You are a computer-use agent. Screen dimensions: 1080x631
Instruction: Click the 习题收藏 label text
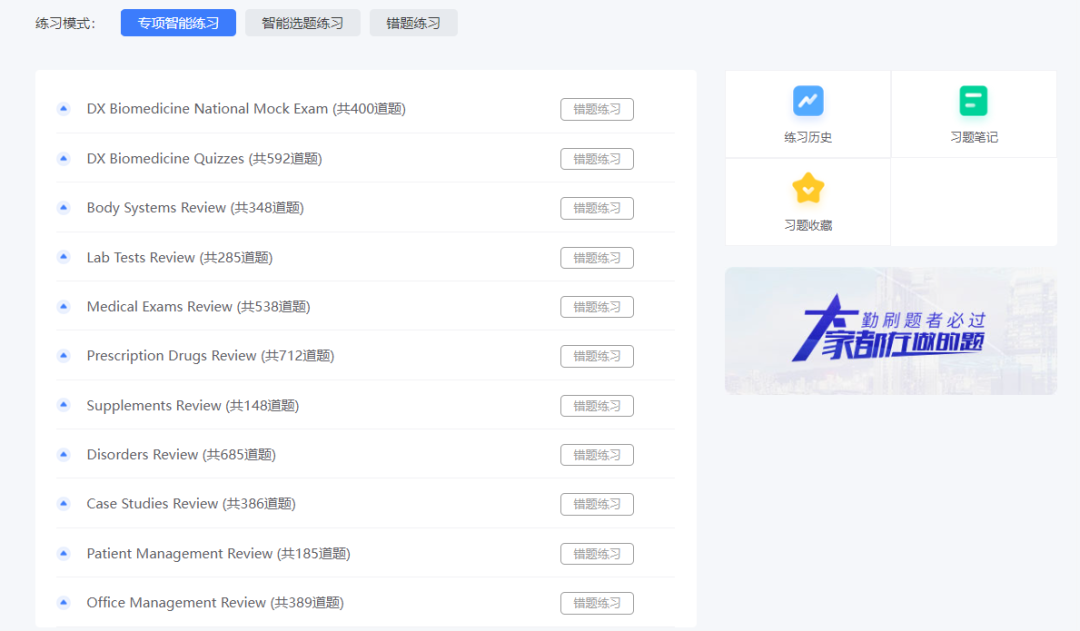click(808, 225)
